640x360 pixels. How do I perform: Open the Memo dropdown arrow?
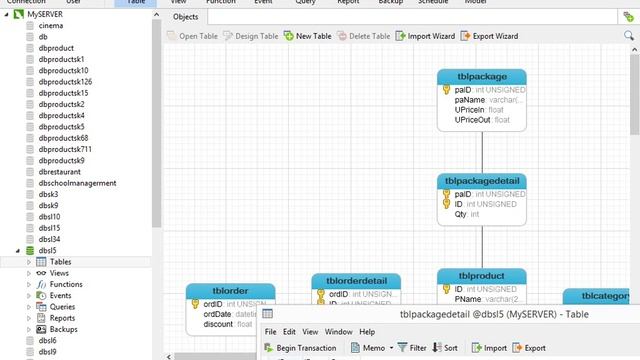pos(391,348)
